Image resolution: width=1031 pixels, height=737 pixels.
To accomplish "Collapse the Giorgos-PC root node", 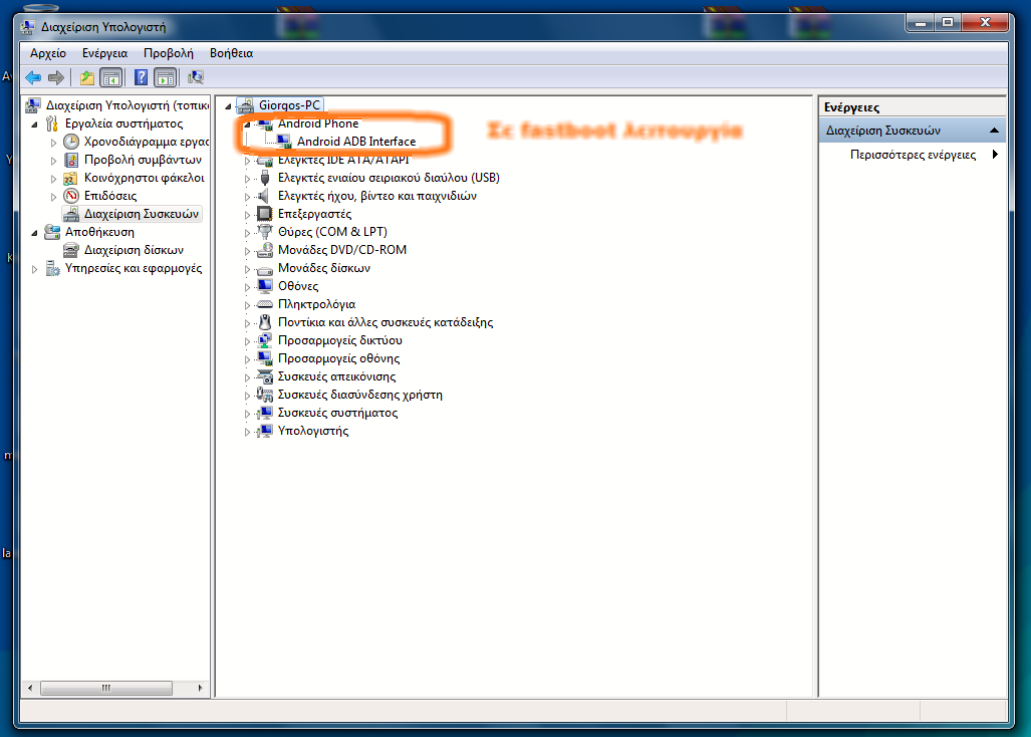I will coord(228,106).
